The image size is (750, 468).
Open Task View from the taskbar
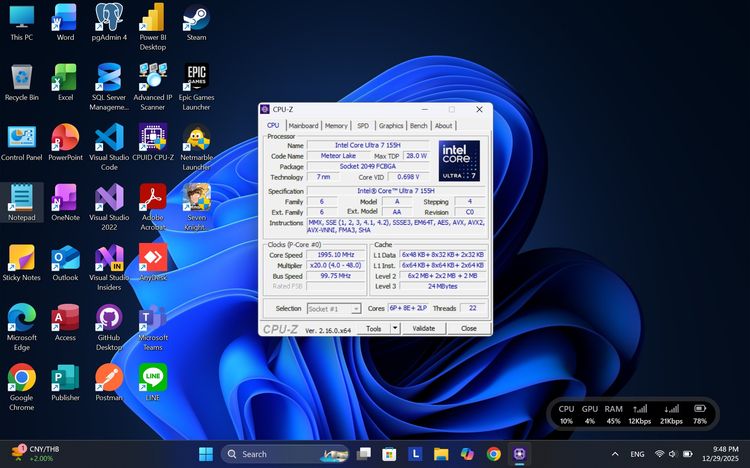[x=364, y=454]
